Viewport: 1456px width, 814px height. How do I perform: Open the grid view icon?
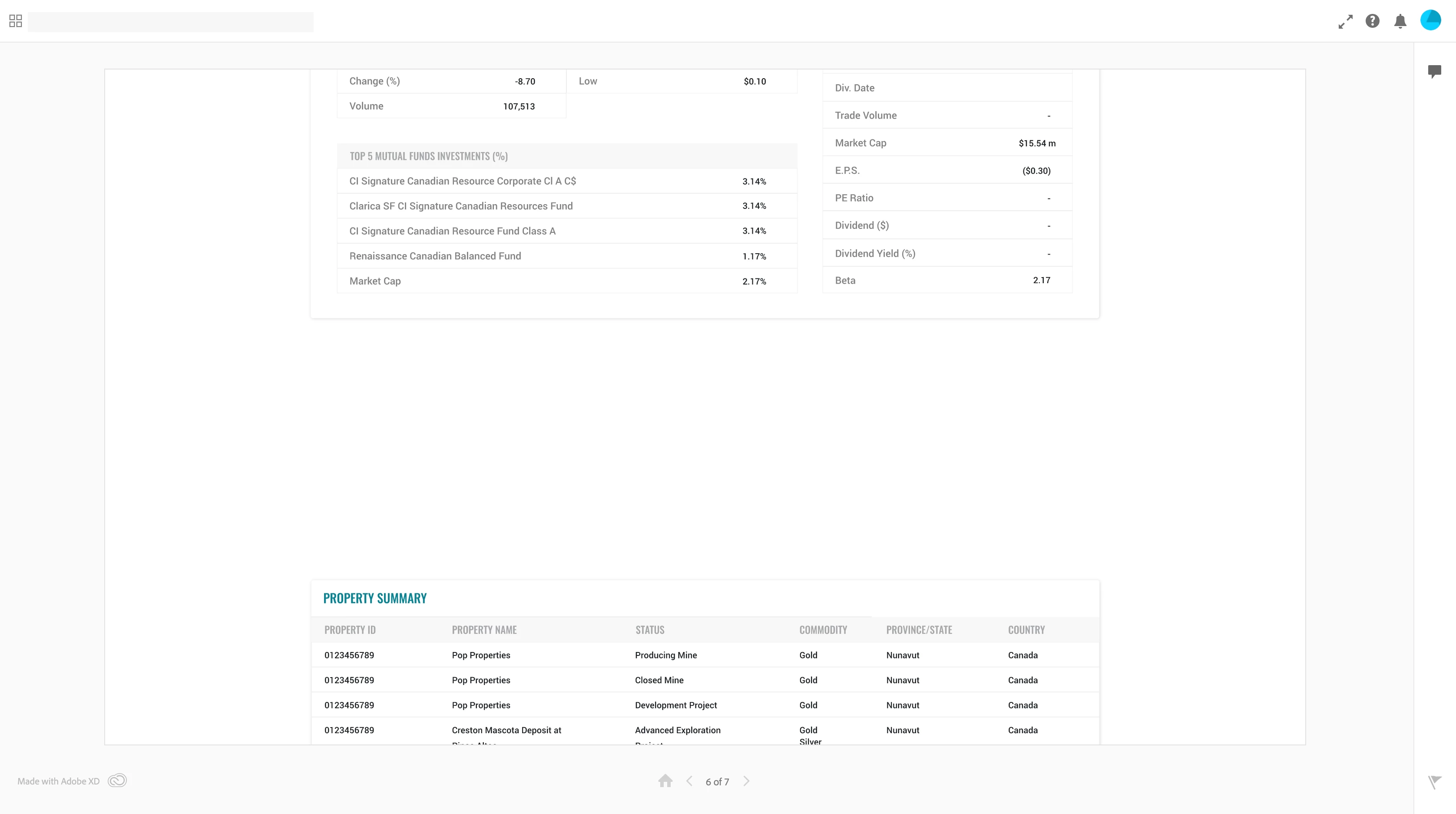pyautogui.click(x=15, y=21)
